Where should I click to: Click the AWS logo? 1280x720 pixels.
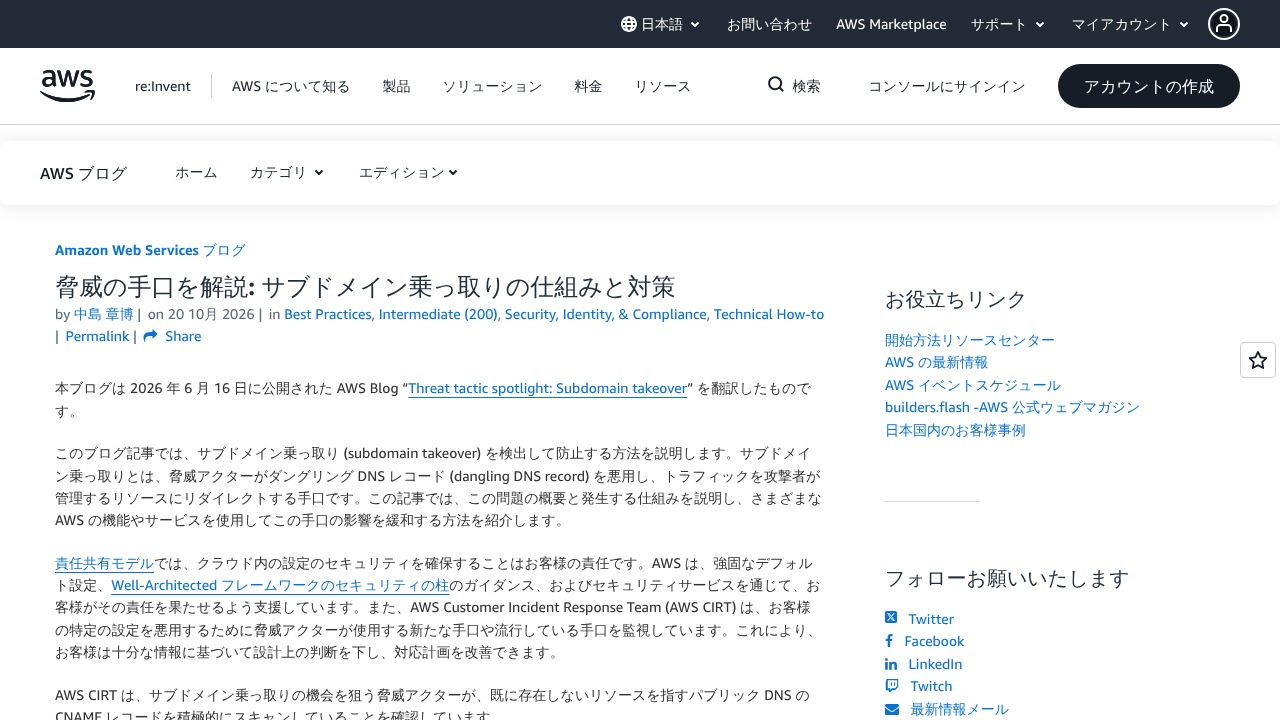click(x=68, y=86)
